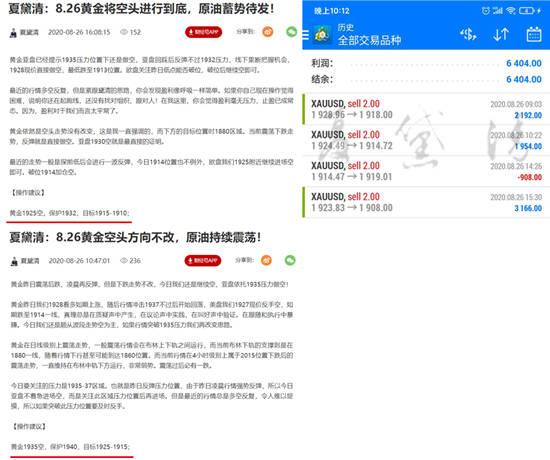Tap the battery indicator in status bar
Image resolution: width=550 pixels, height=460 pixels.
click(x=526, y=11)
